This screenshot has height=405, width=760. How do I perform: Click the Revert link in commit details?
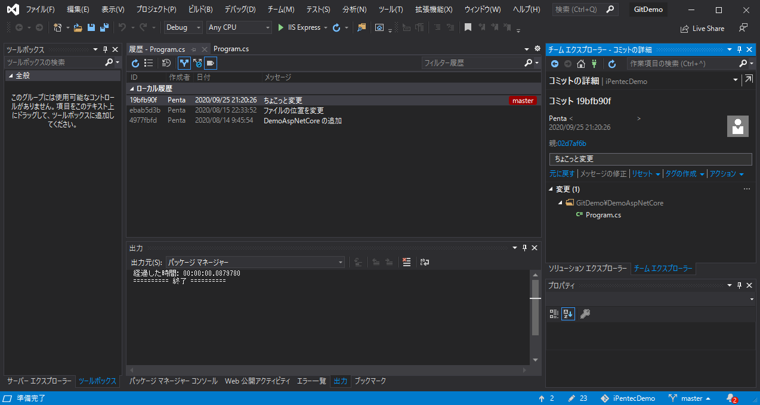[x=562, y=174]
